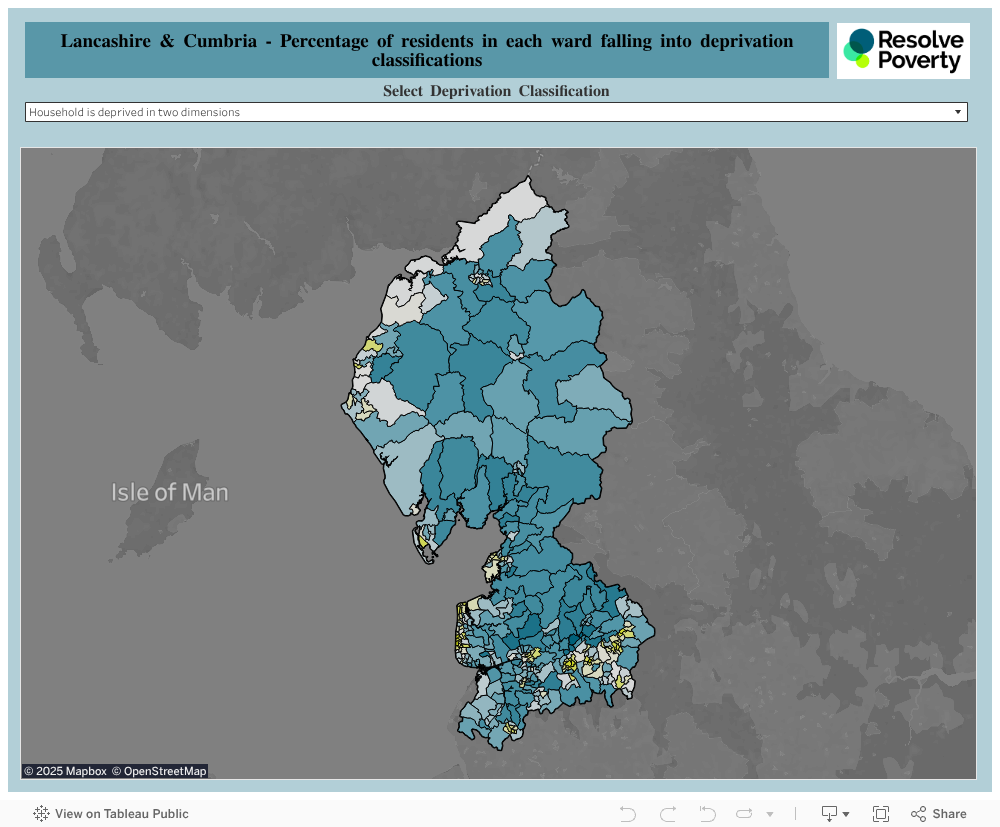Click the Resolve Poverty logo
The image size is (1000, 827).
[x=903, y=51]
